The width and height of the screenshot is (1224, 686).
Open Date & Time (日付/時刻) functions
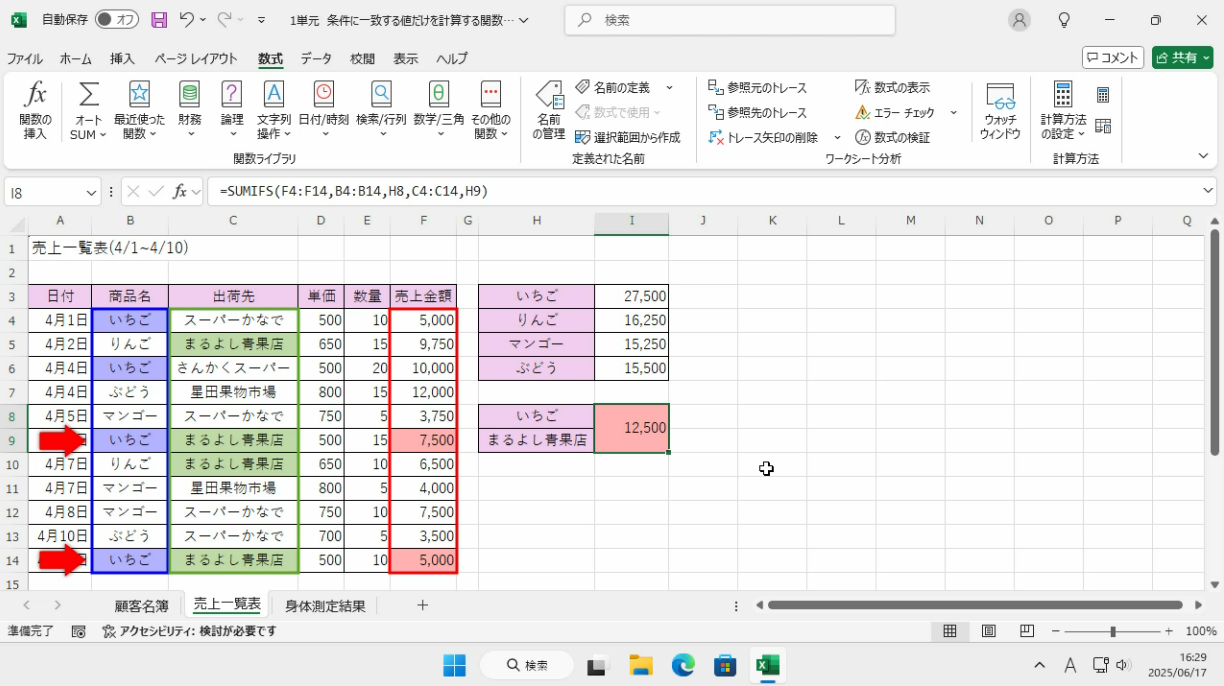tap(323, 111)
